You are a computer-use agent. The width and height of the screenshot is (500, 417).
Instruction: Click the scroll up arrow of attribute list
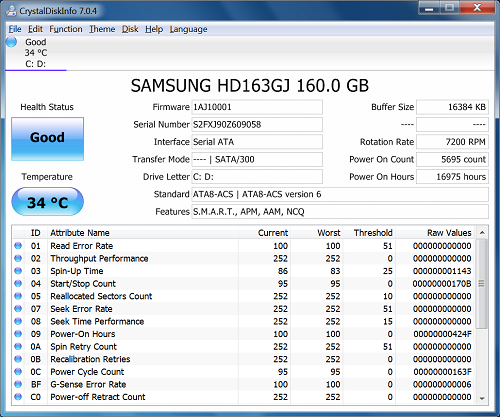pyautogui.click(x=482, y=233)
